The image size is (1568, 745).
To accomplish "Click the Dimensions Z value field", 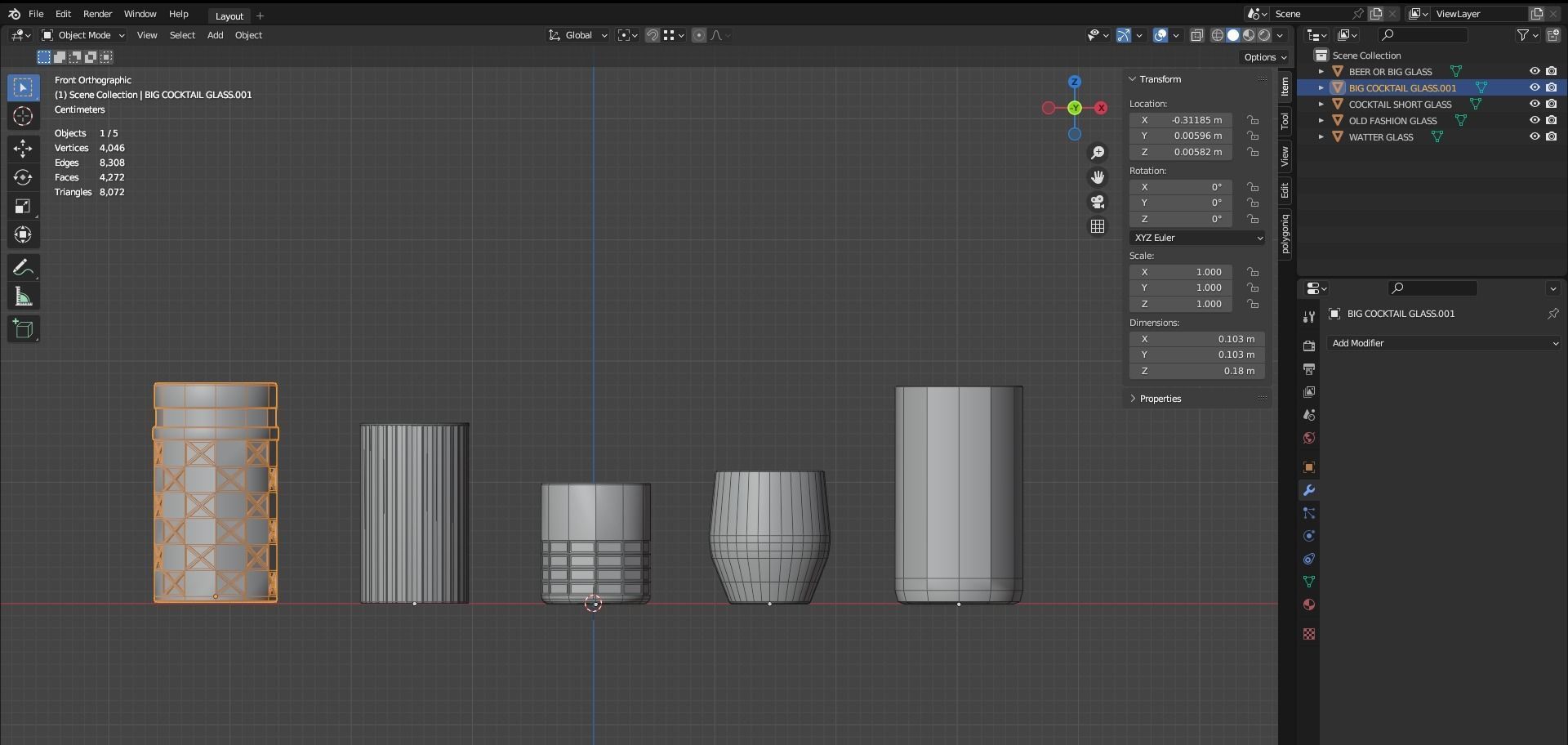I will click(x=1197, y=371).
